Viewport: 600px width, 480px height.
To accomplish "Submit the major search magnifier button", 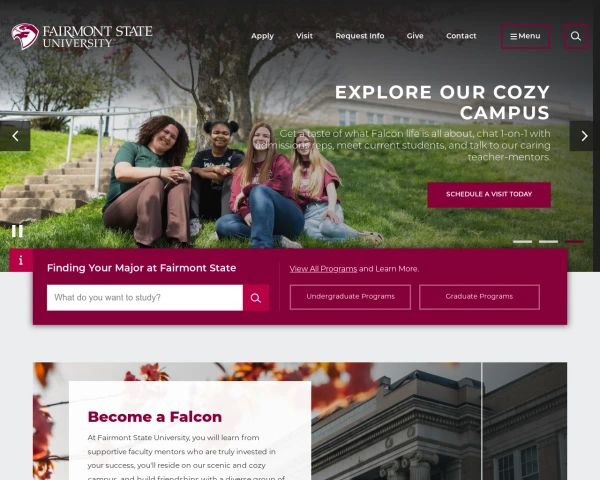I will point(256,298).
